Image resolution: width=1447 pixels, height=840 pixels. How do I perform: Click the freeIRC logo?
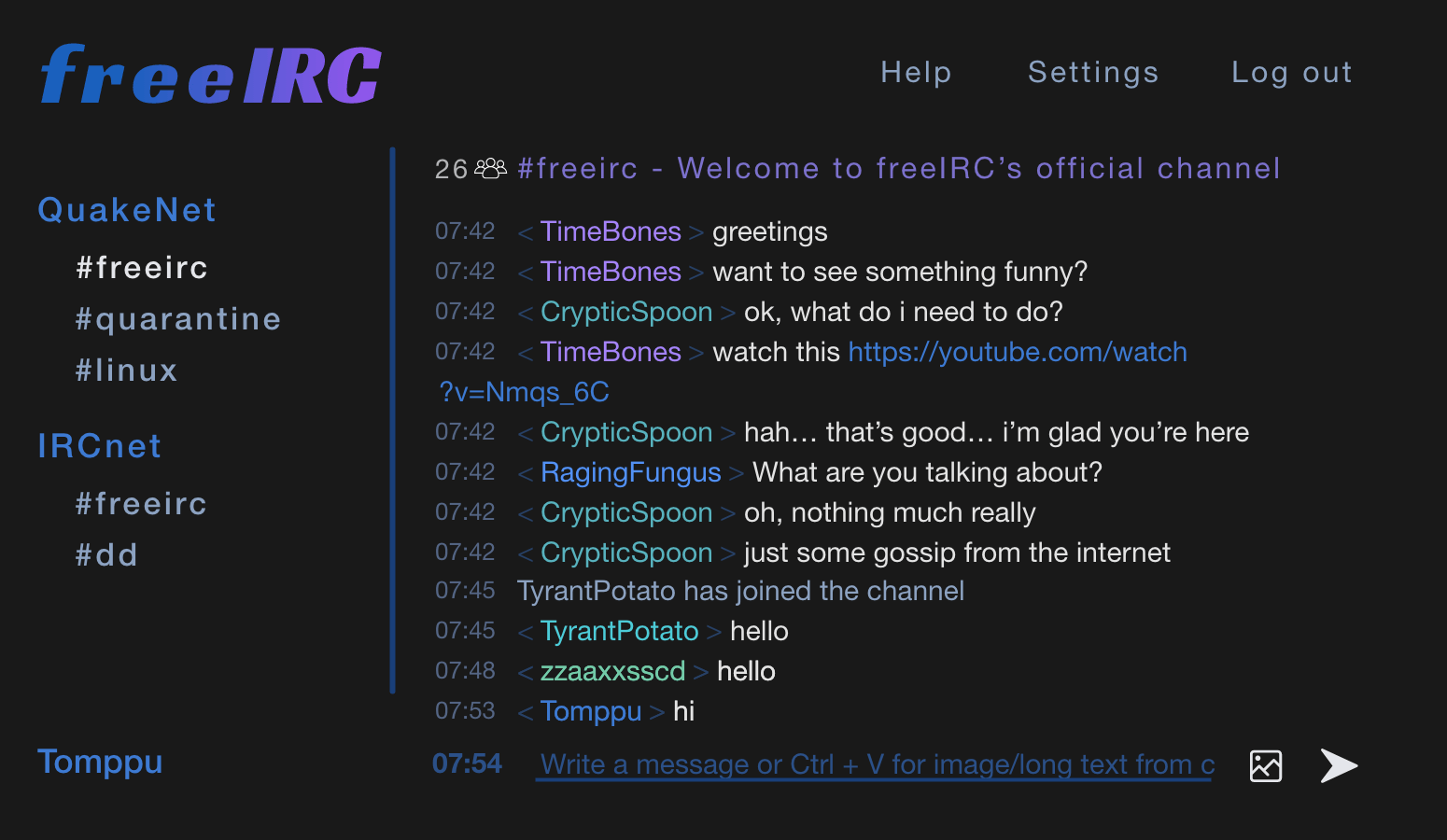coord(209,74)
